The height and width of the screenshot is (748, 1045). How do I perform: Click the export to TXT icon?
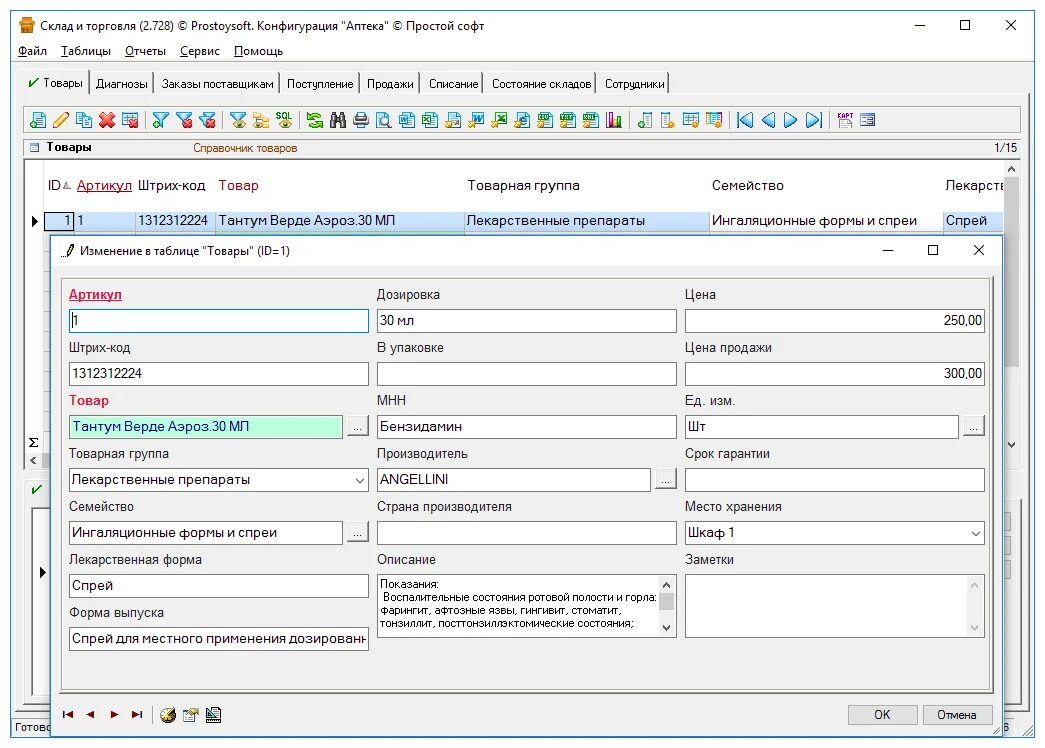click(568, 120)
